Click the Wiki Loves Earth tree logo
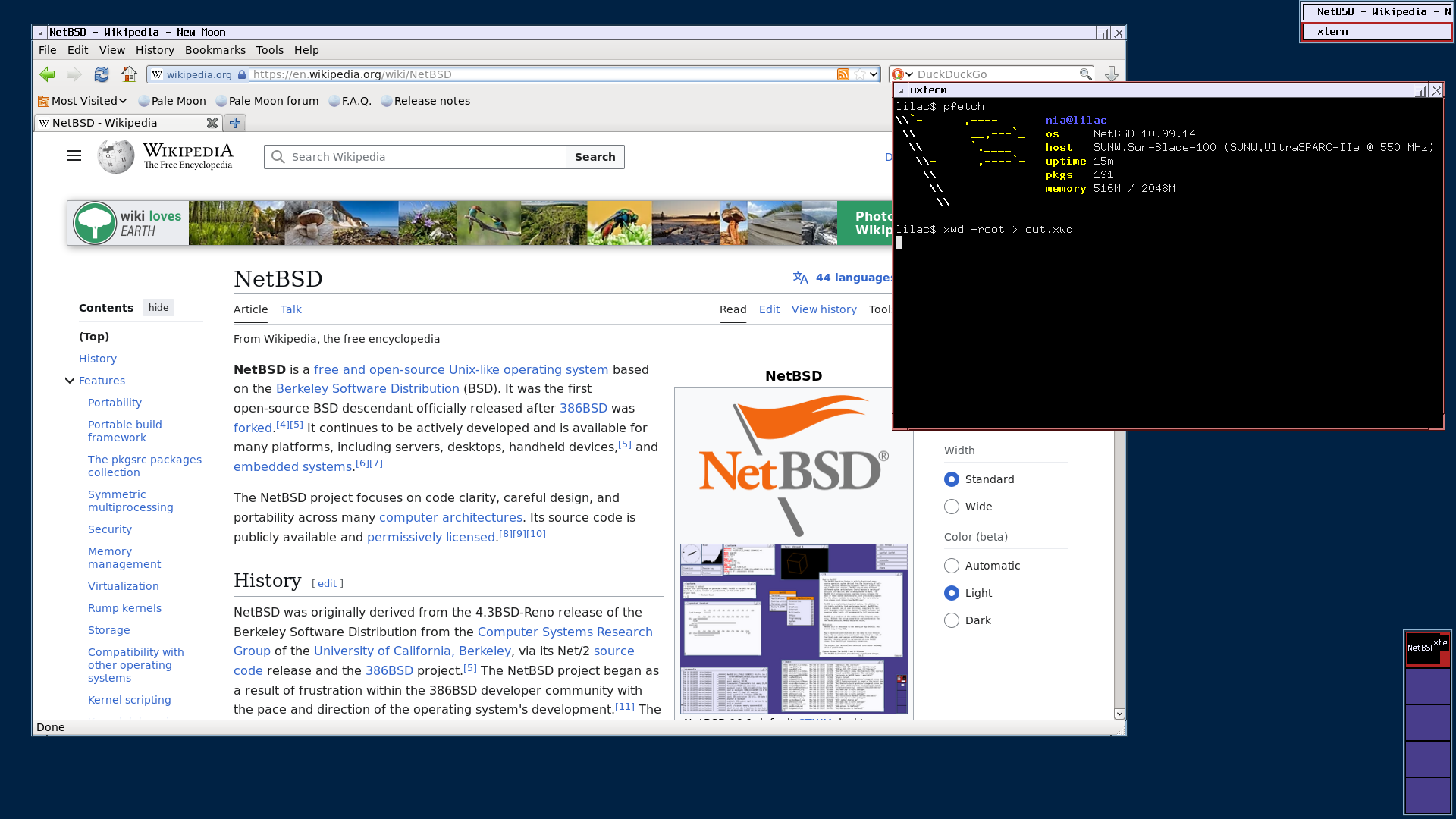 95,223
